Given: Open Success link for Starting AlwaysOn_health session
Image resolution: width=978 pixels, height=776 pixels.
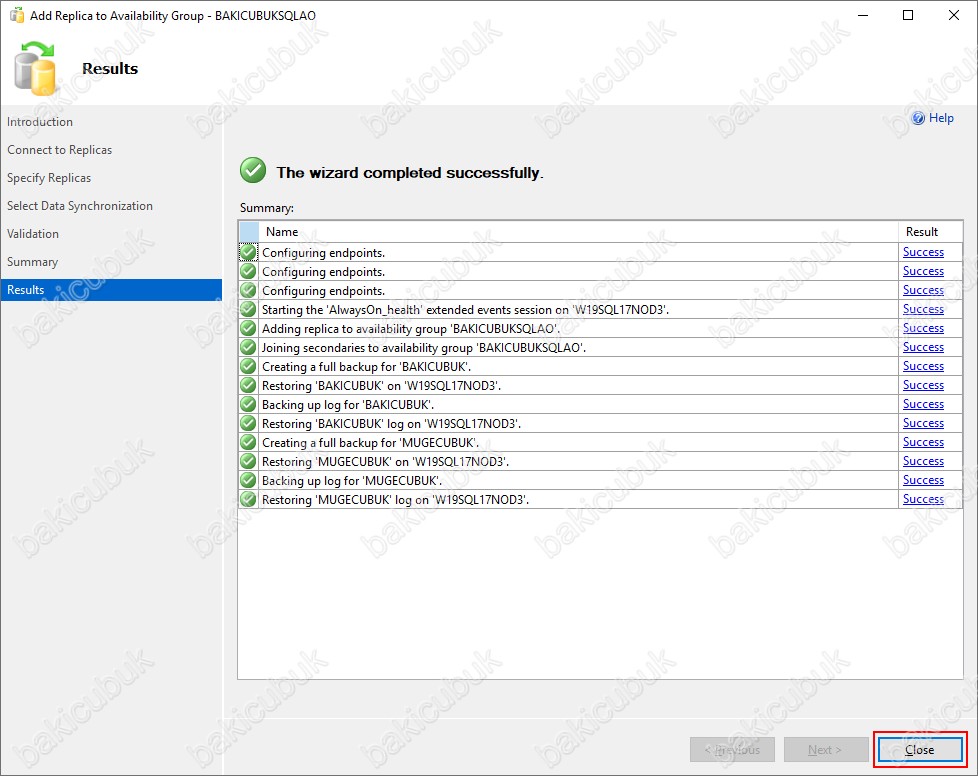Looking at the screenshot, I should [923, 309].
